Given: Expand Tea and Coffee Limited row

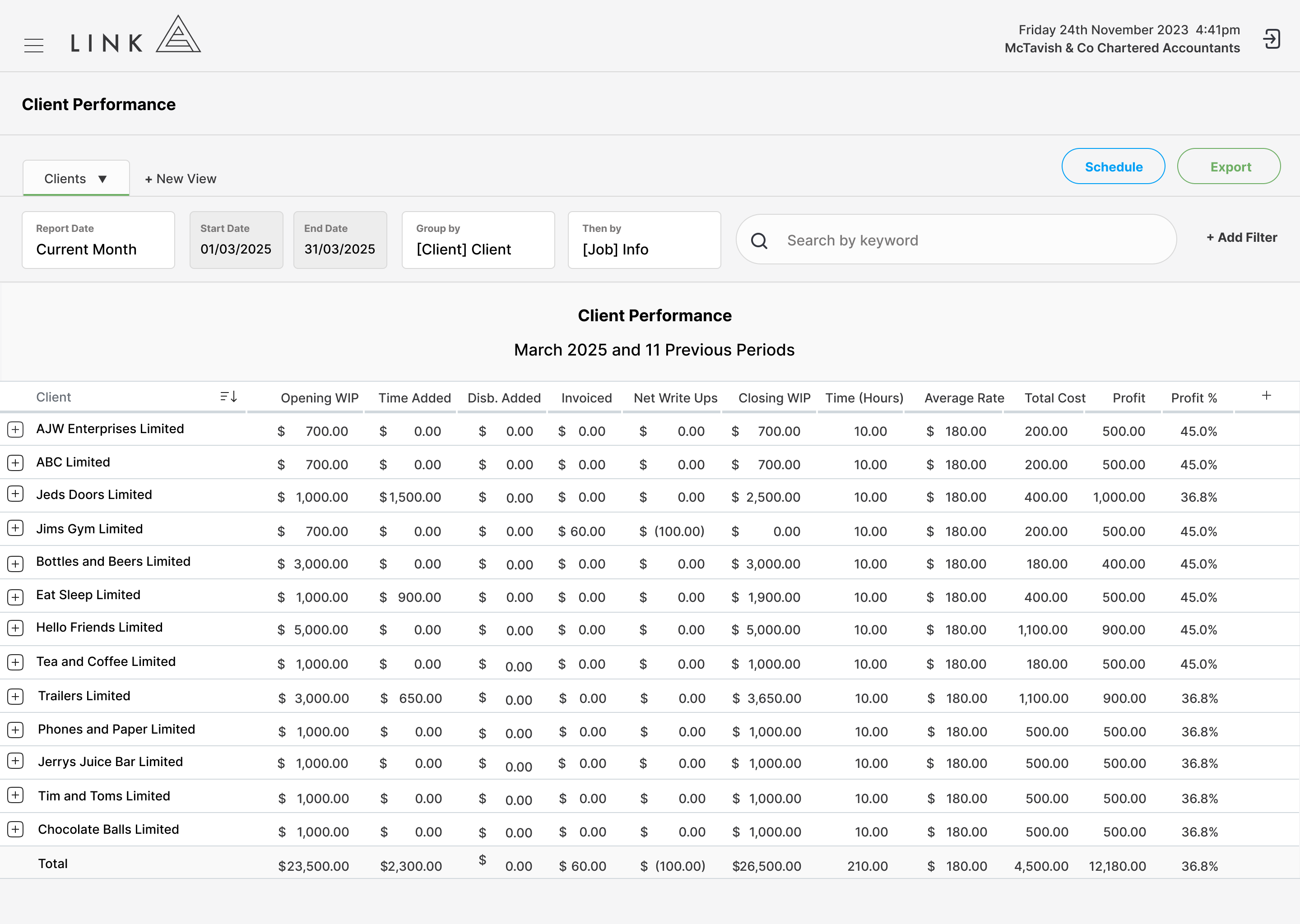Looking at the screenshot, I should [15, 662].
